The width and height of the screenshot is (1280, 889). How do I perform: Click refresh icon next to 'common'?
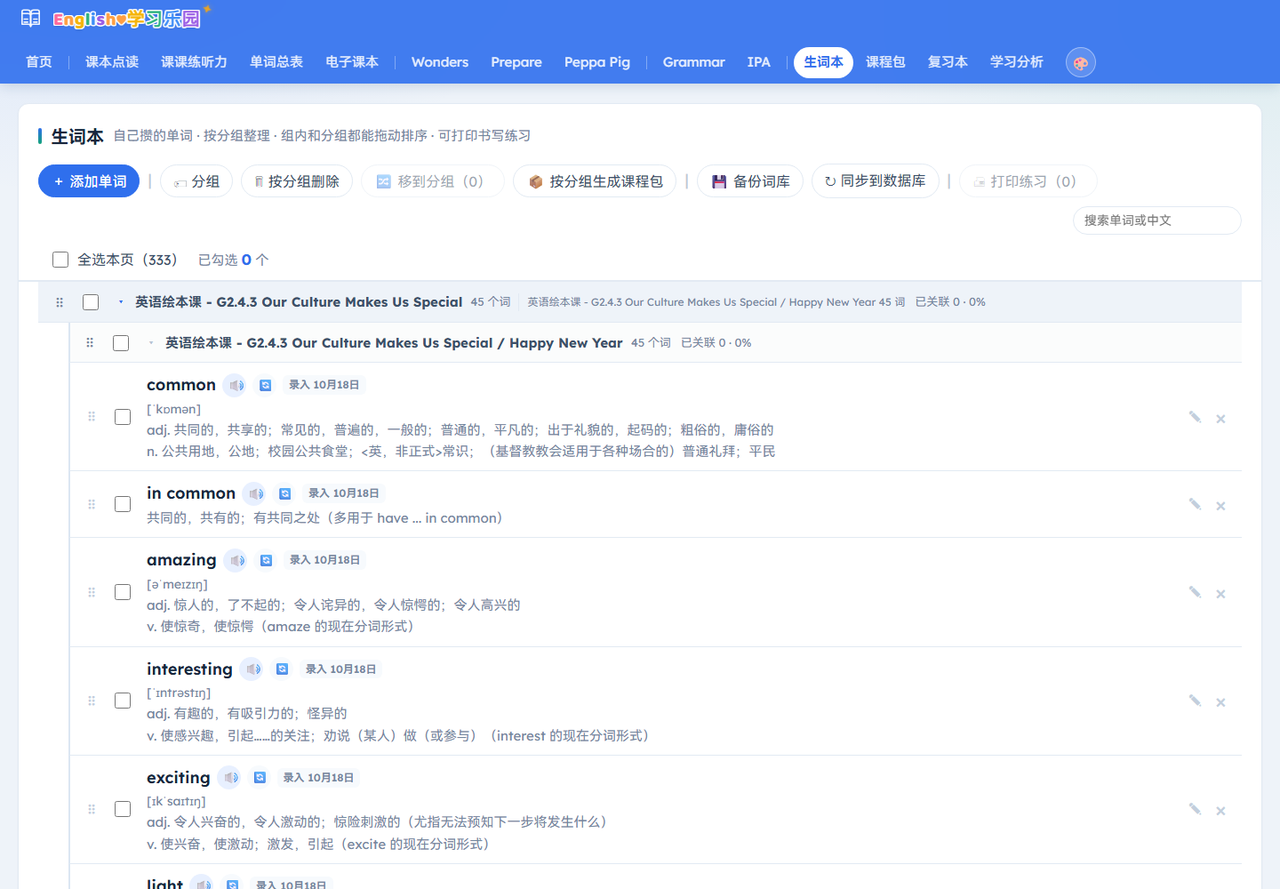(x=266, y=385)
